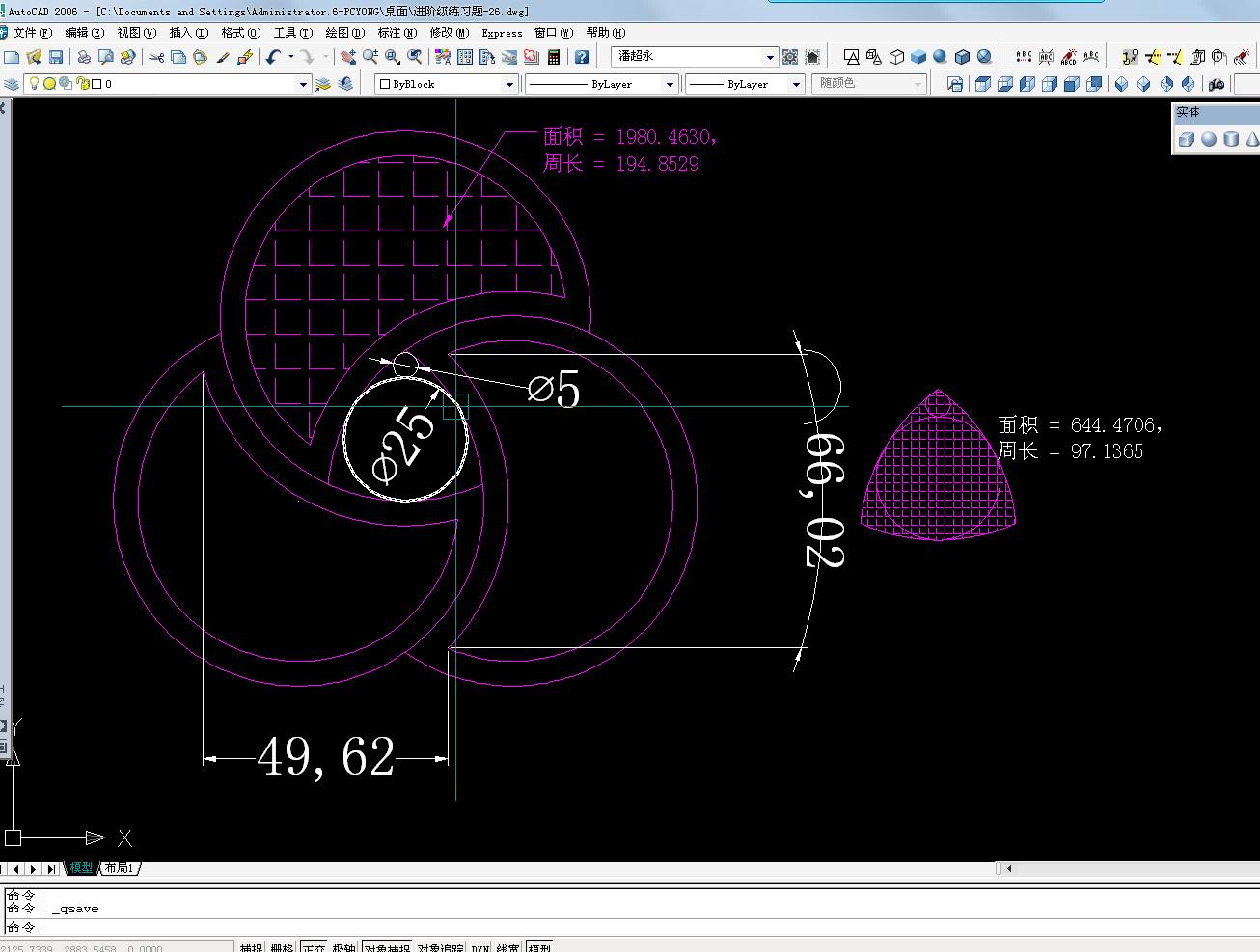Viewport: 1260px width, 952px height.
Task: Switch to the 布局1 layout tab
Action: point(120,868)
